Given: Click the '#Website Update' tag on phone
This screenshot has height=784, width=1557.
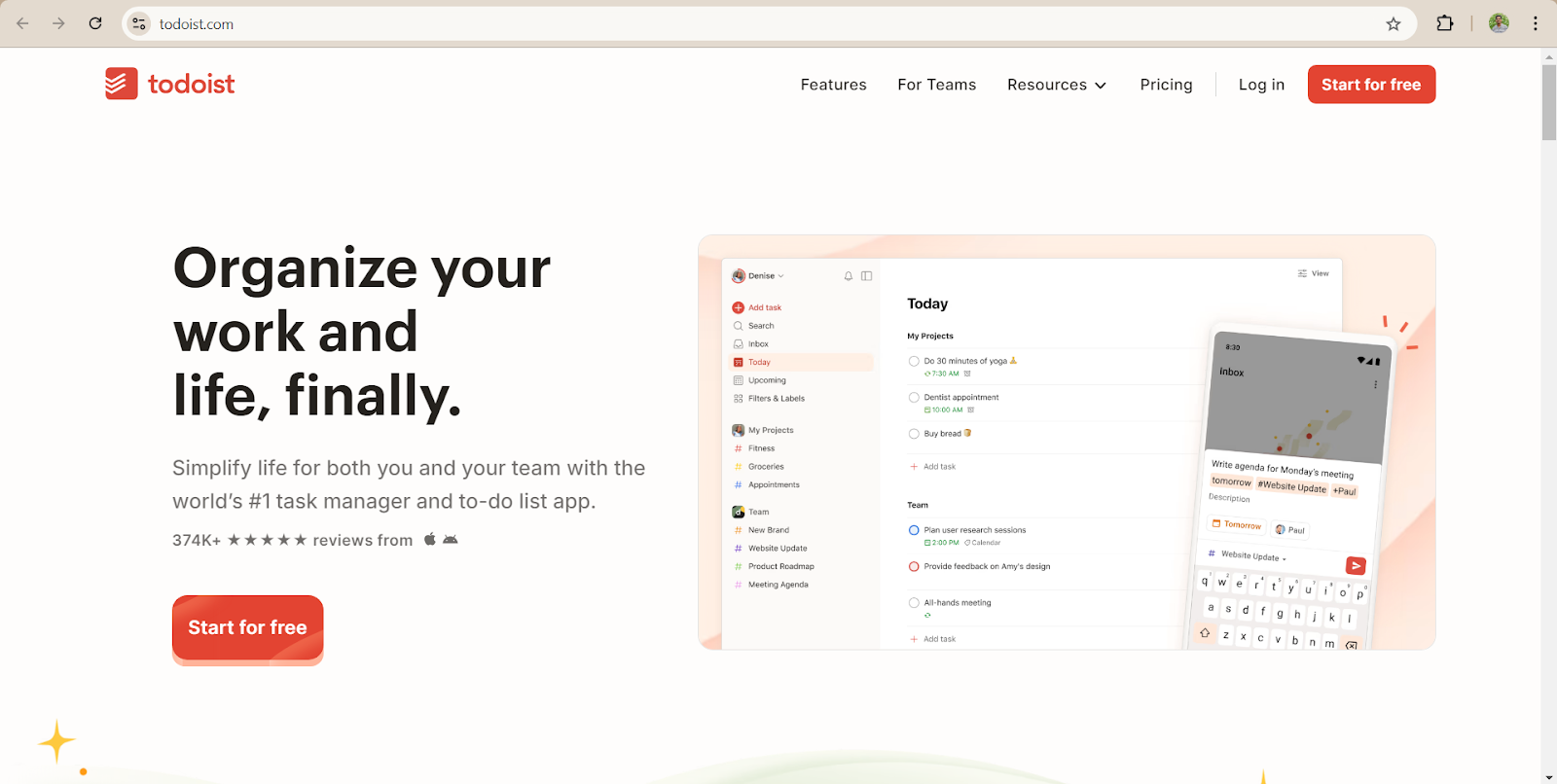Looking at the screenshot, I should (1291, 486).
